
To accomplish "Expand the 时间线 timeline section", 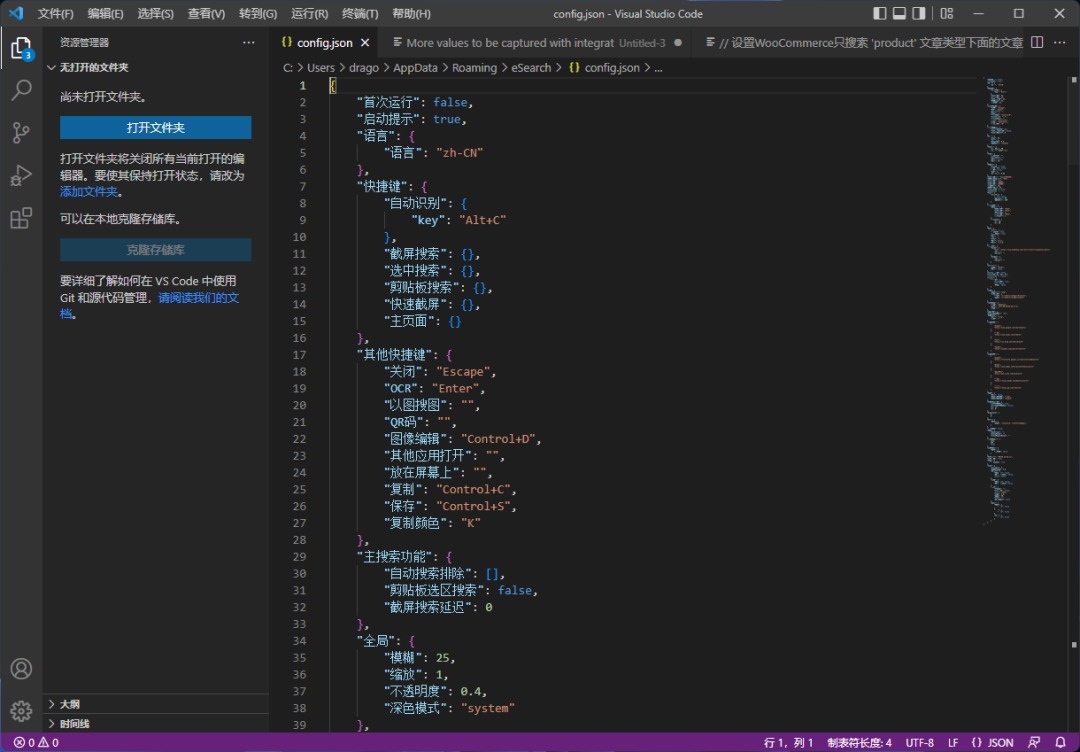I will pos(74,724).
